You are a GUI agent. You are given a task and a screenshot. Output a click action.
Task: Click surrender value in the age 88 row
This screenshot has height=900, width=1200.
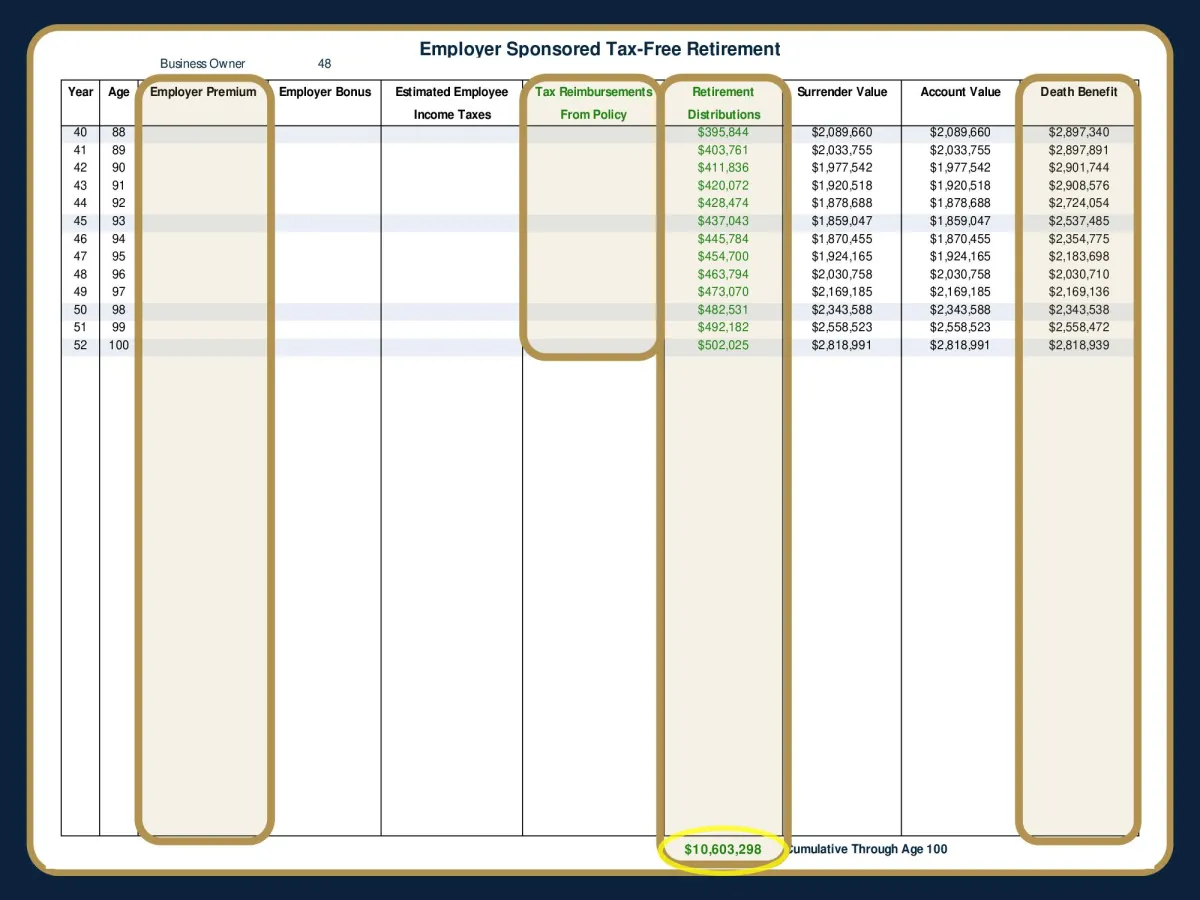click(842, 132)
